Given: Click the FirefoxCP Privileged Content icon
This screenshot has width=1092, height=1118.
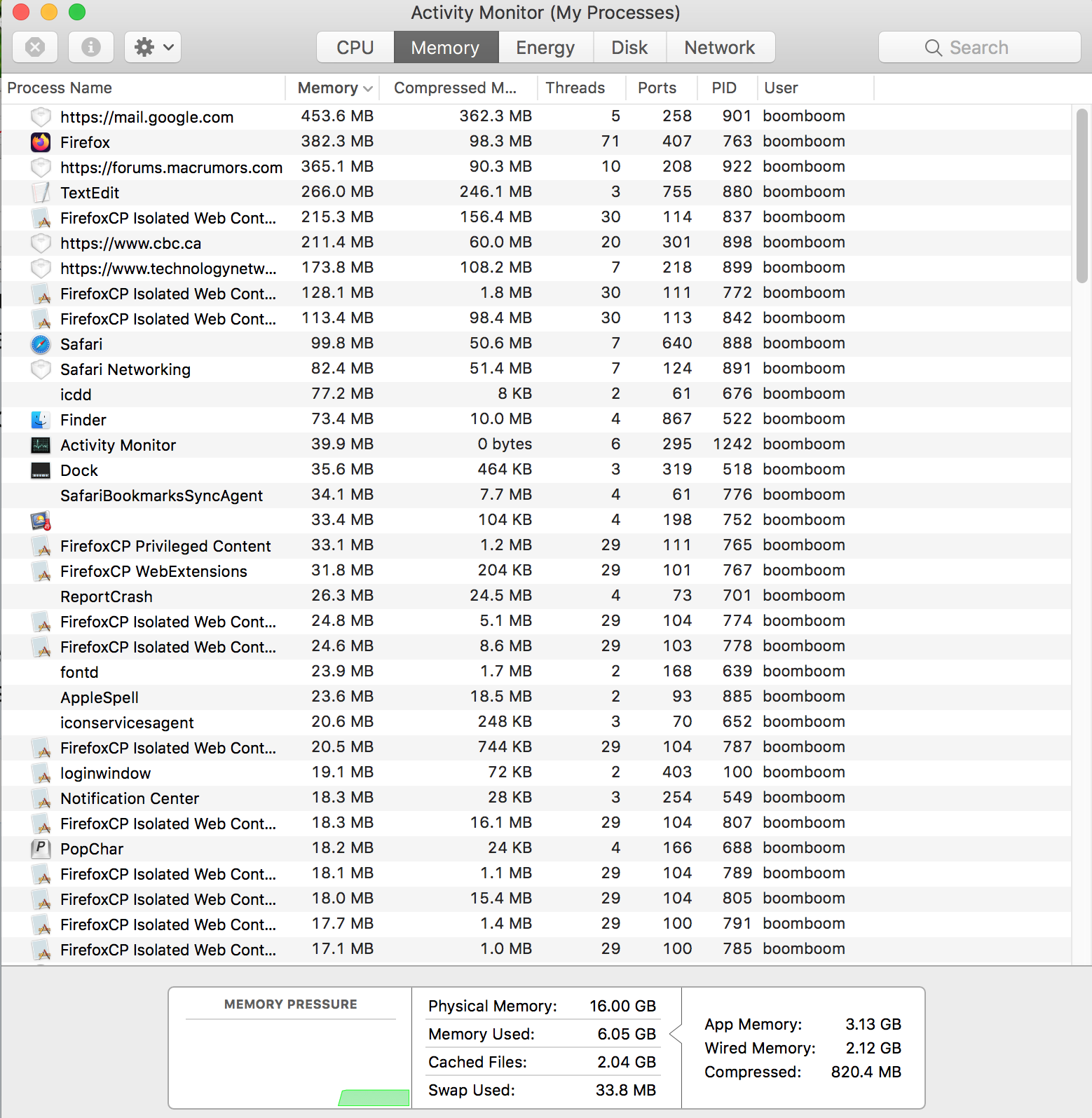Looking at the screenshot, I should [x=41, y=546].
